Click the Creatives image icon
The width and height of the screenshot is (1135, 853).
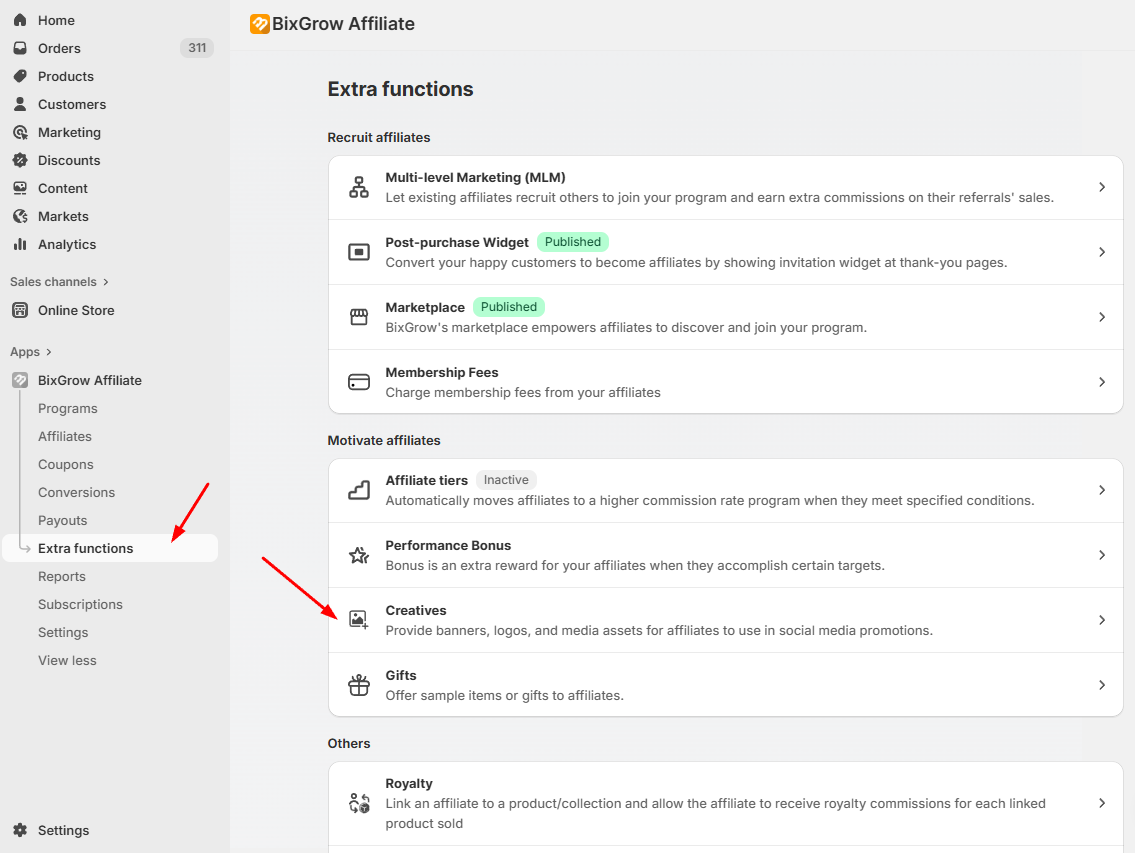[358, 620]
